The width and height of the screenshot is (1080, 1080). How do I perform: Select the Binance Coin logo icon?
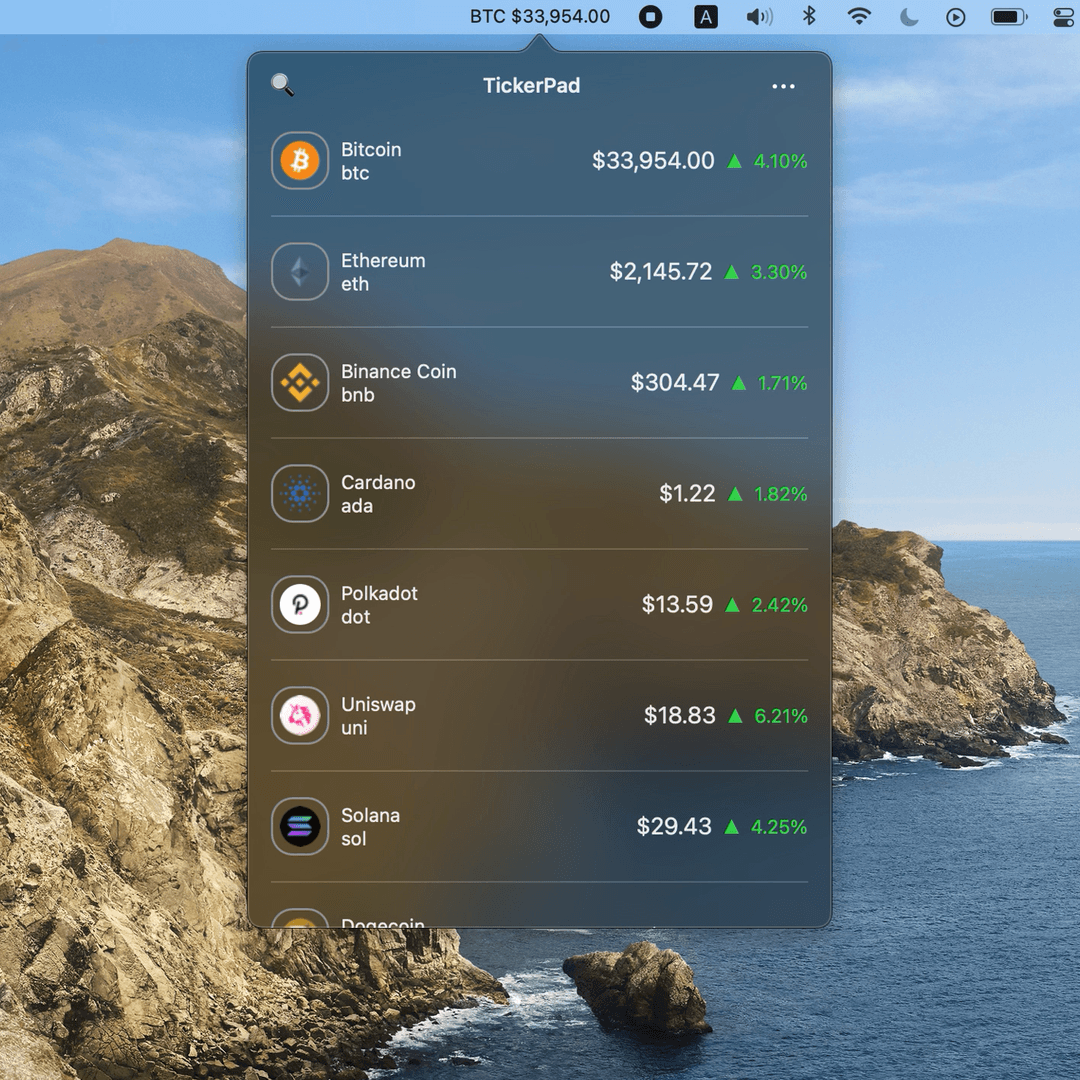298,382
